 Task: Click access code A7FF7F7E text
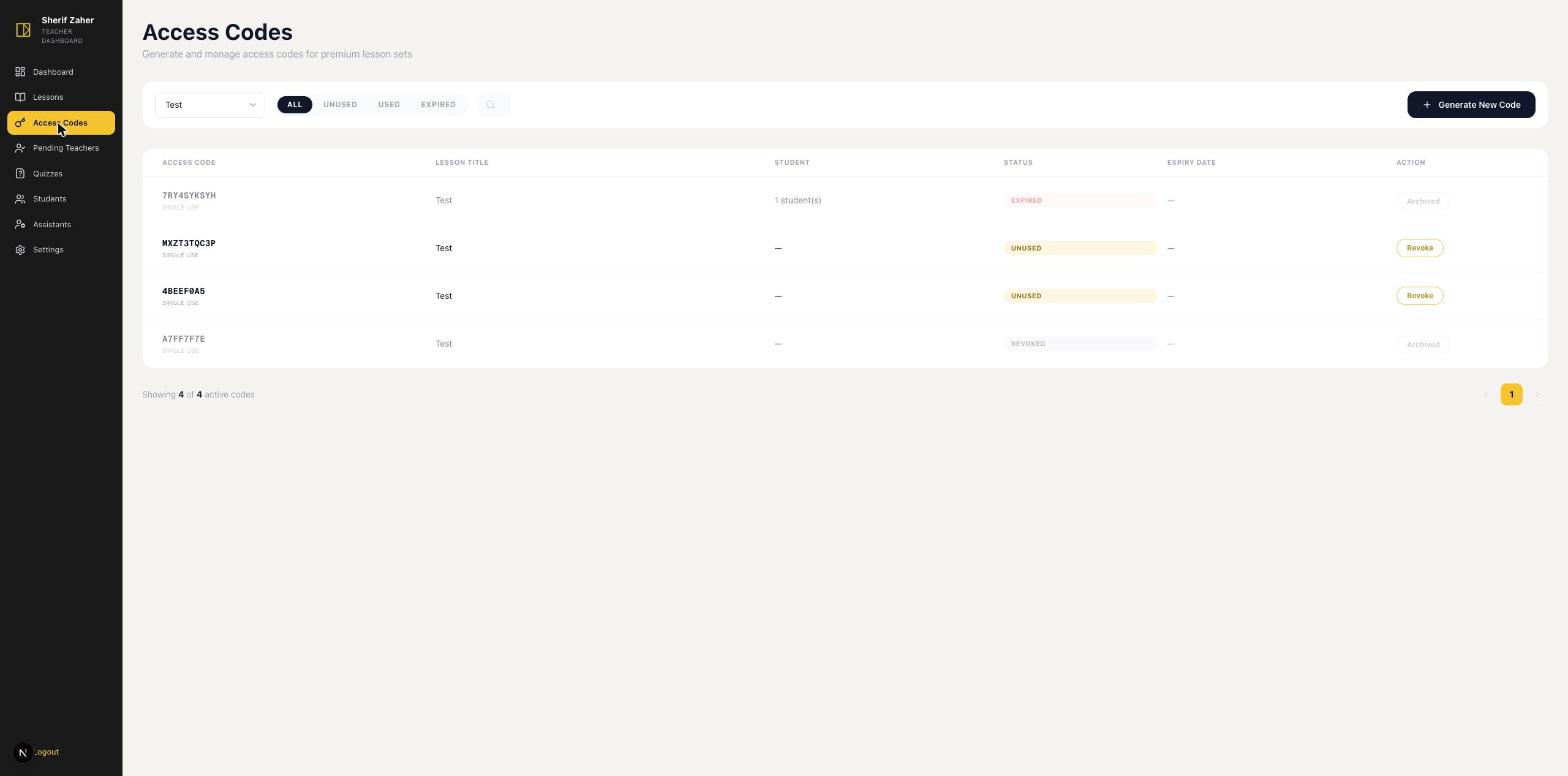(x=183, y=339)
